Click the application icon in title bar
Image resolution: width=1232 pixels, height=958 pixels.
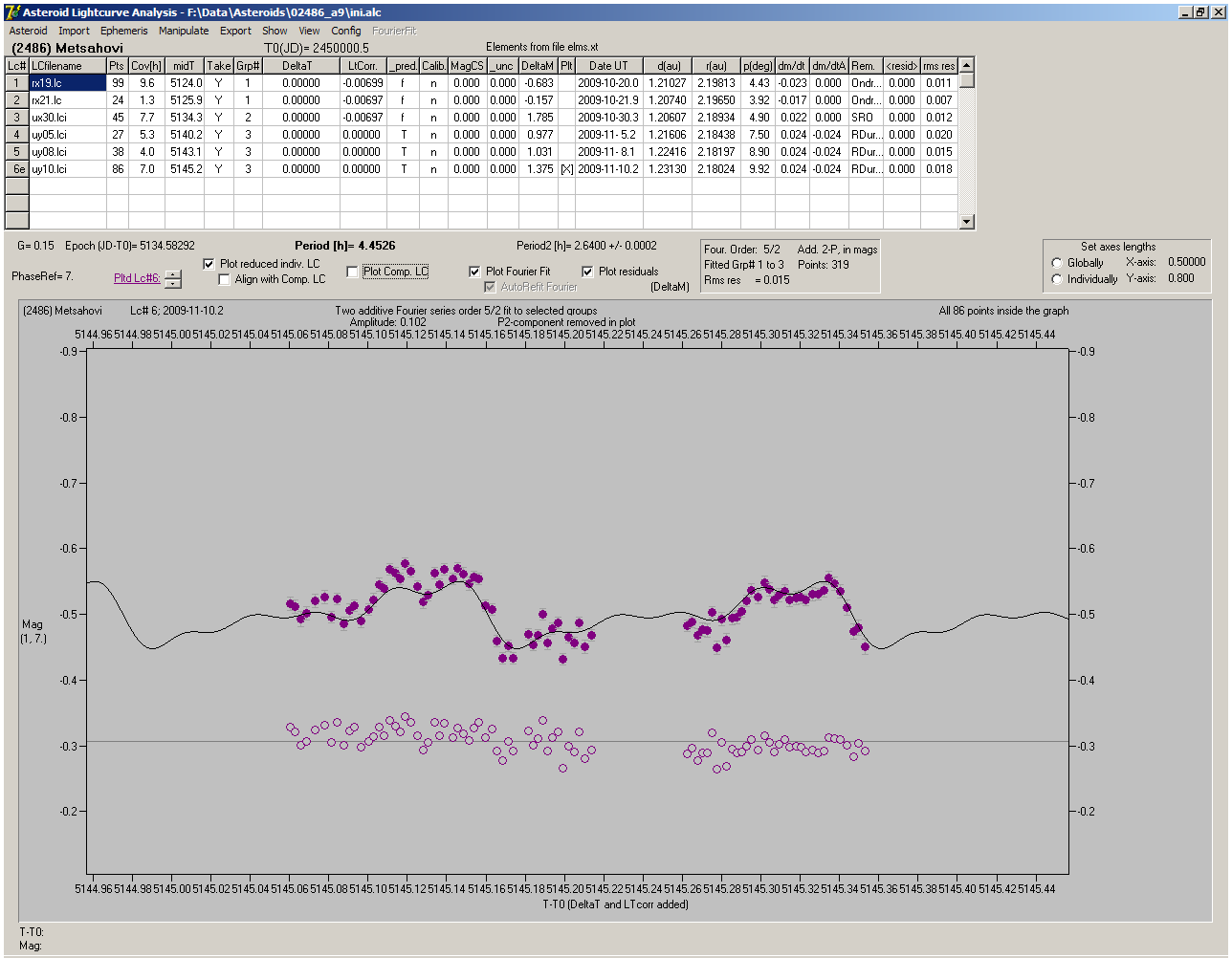(x=12, y=12)
